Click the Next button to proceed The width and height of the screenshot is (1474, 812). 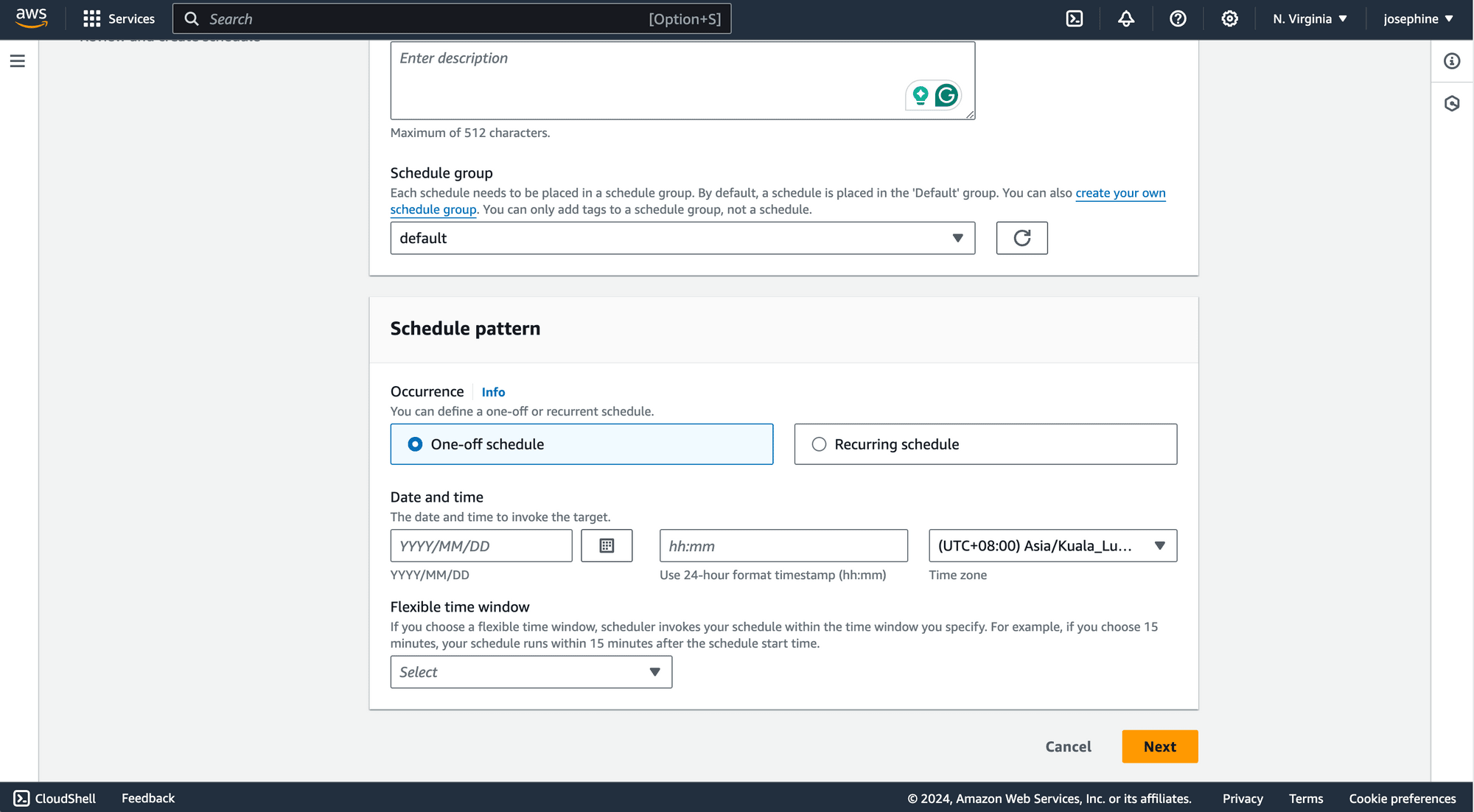click(x=1160, y=746)
